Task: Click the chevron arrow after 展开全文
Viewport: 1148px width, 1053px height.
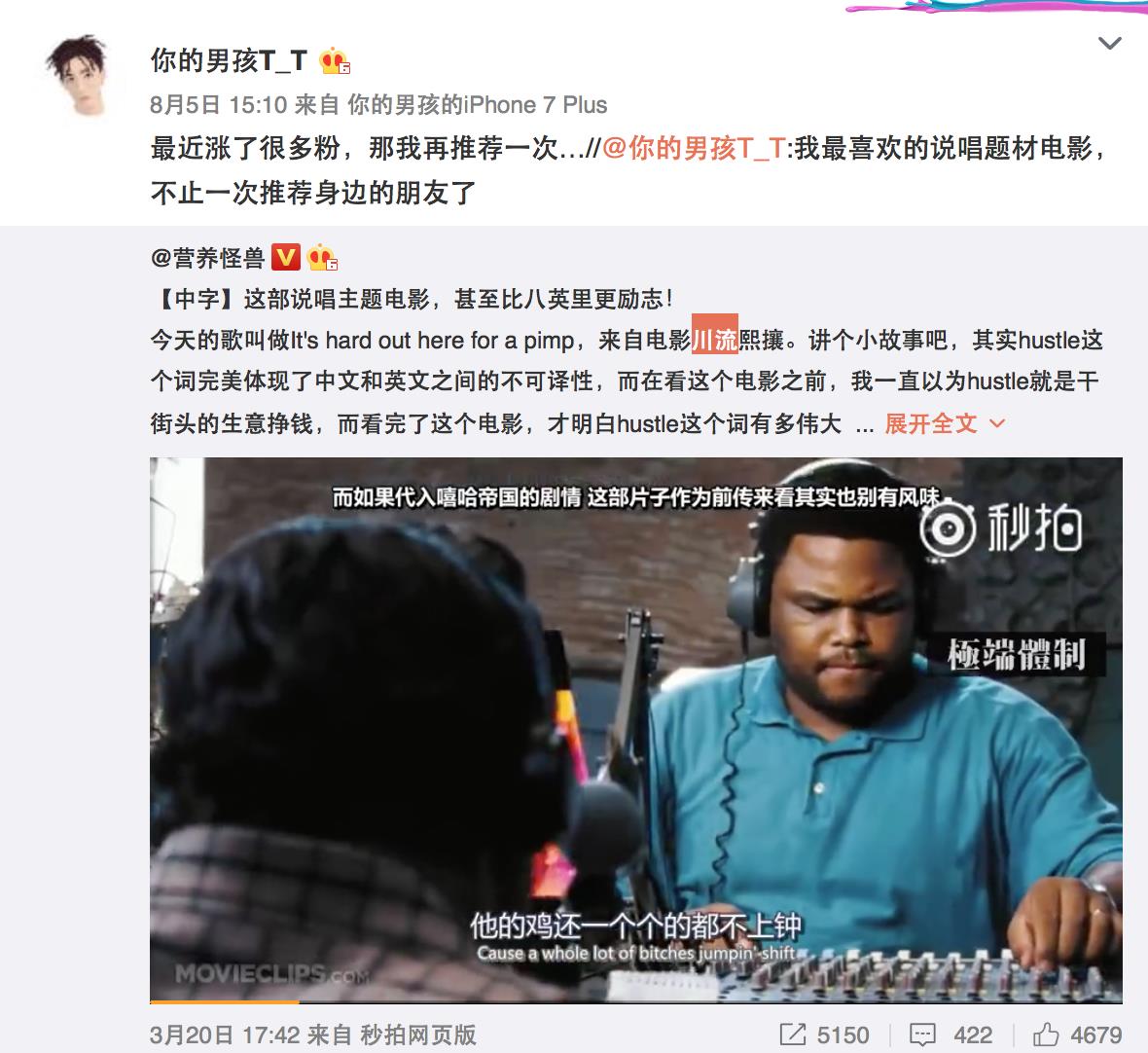Action: point(996,423)
